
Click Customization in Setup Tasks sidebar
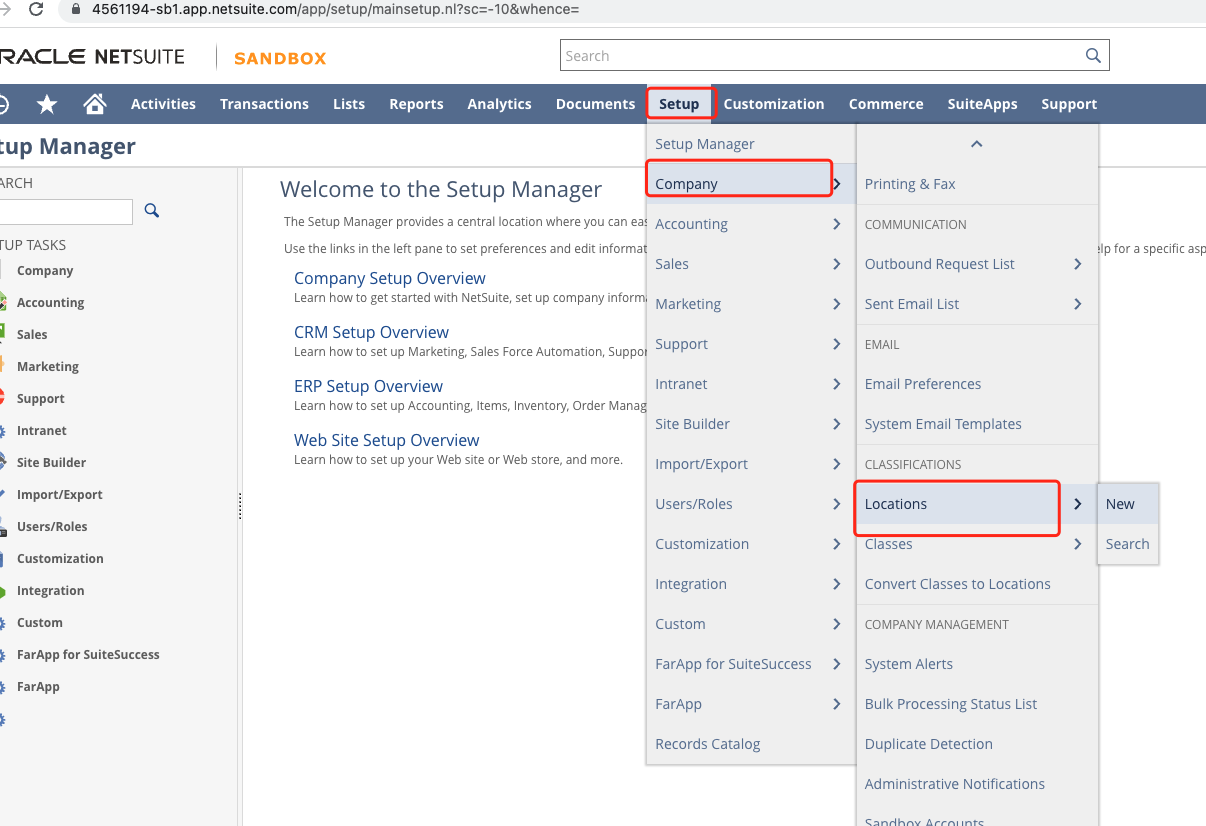pos(60,558)
